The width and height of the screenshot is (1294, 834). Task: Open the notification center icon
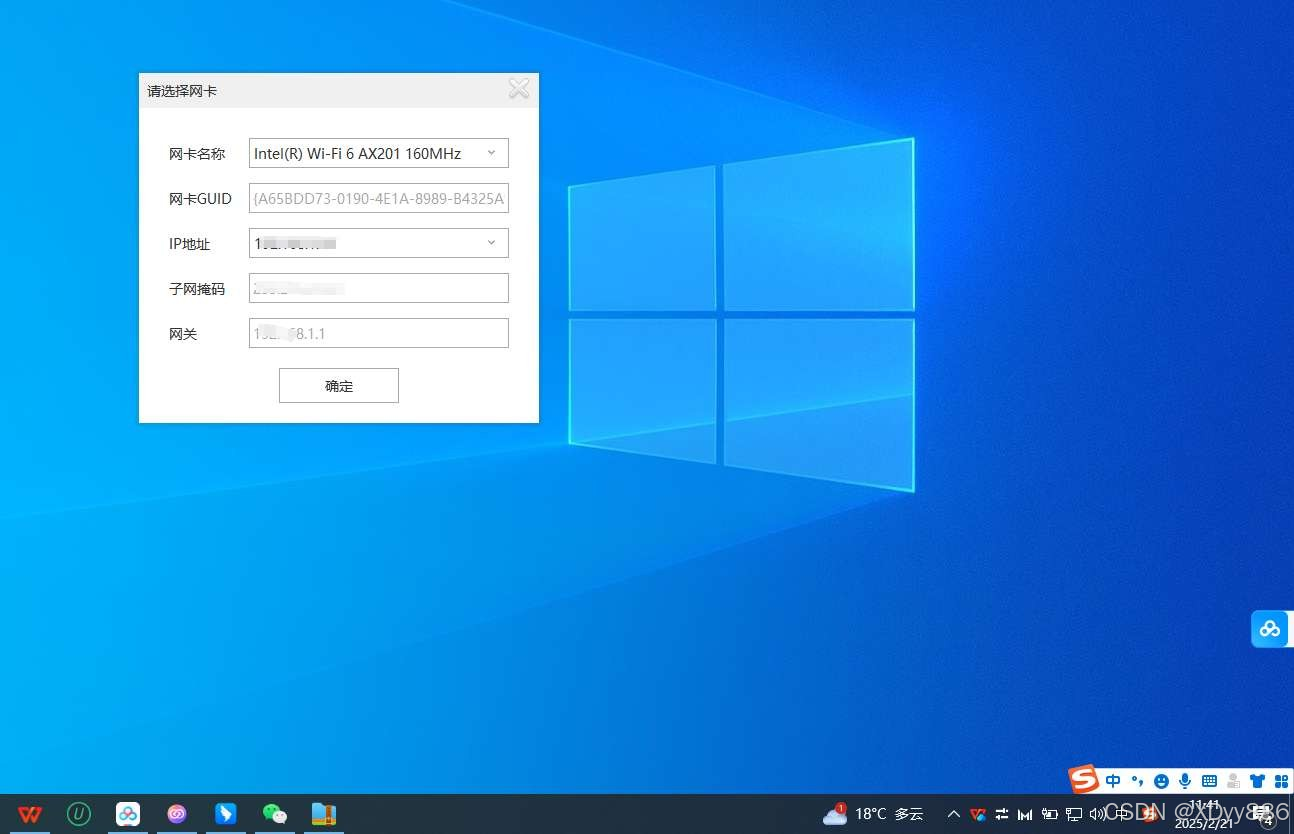click(1266, 814)
